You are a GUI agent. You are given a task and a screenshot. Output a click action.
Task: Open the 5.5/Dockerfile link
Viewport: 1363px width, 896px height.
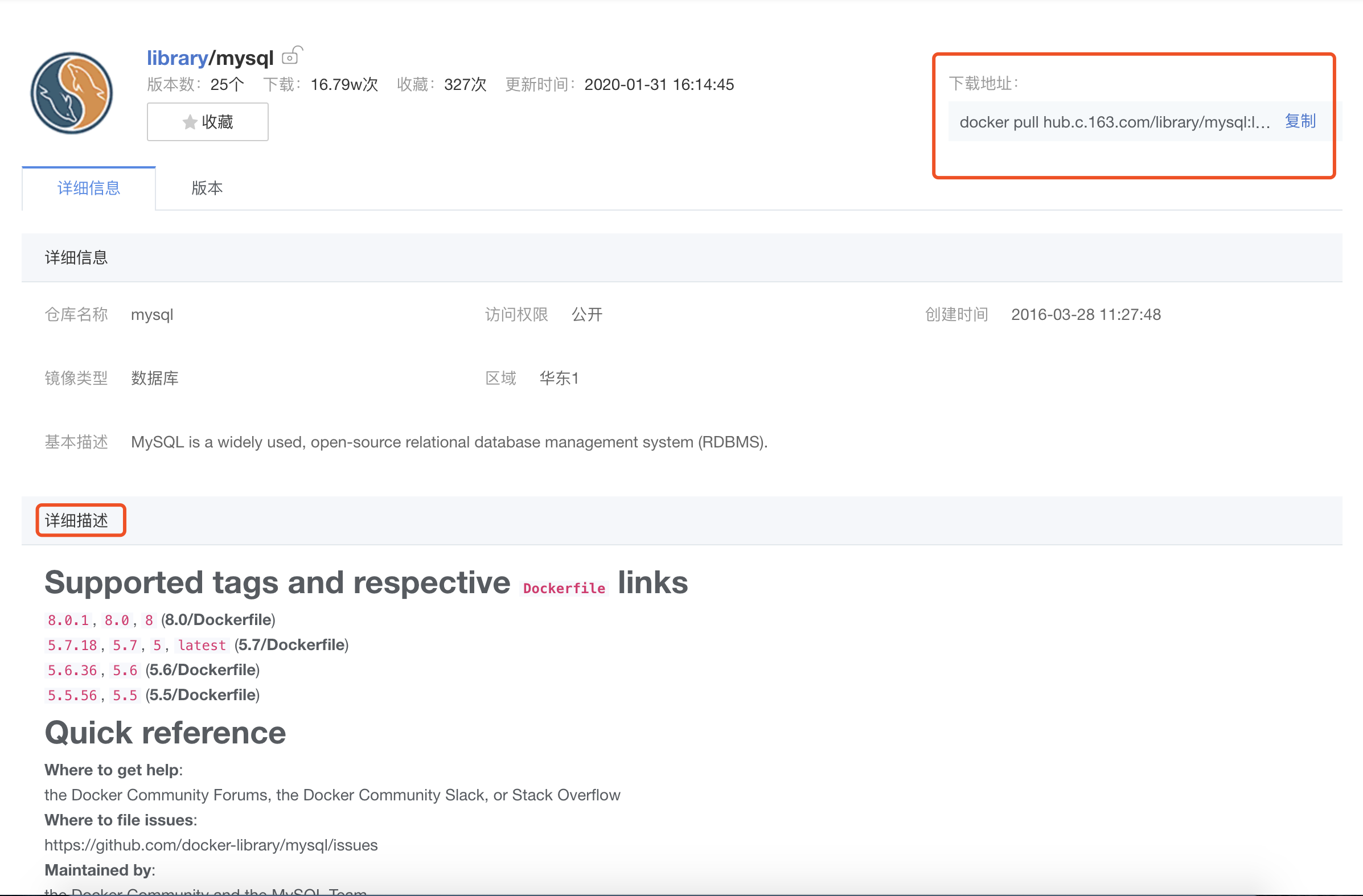(x=203, y=695)
